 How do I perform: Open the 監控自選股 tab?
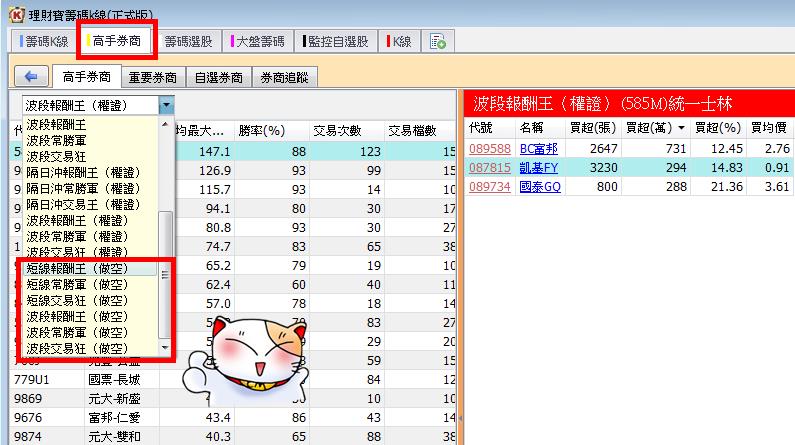pos(336,41)
